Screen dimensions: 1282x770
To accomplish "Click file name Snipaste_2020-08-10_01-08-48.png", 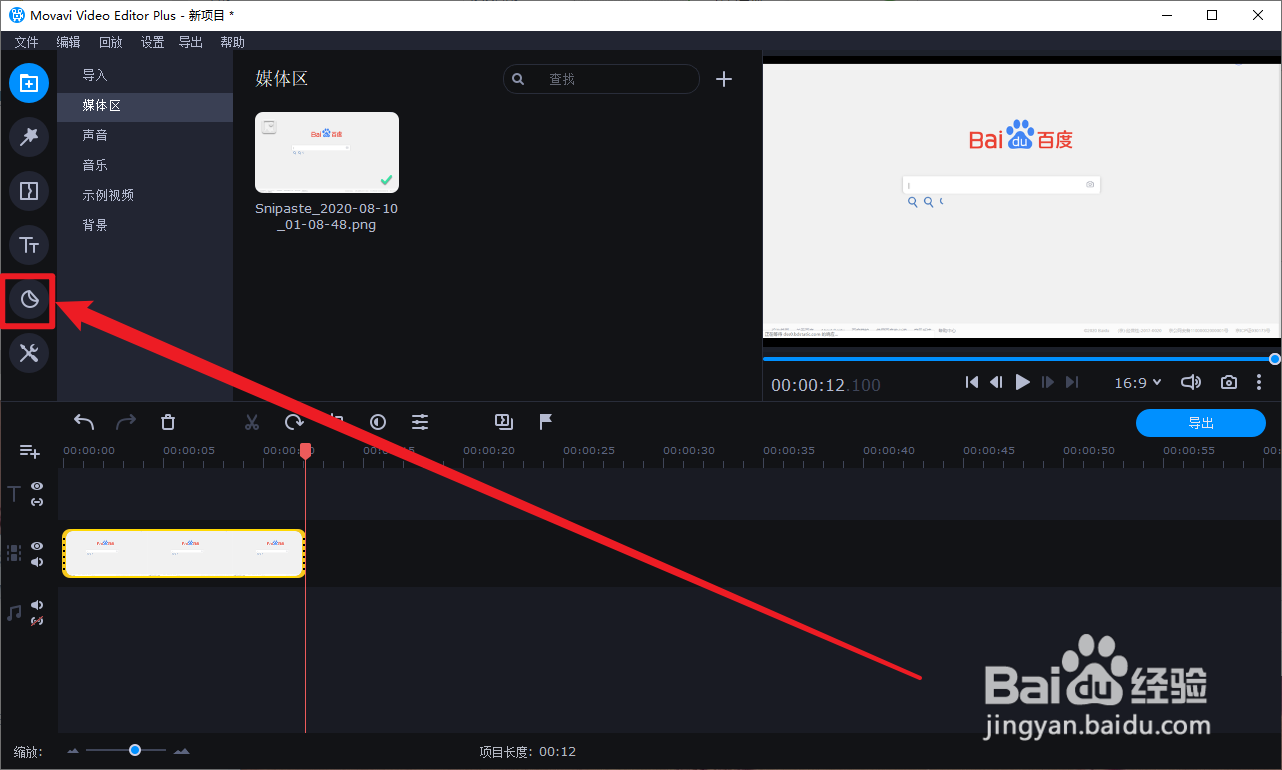I will pos(327,216).
